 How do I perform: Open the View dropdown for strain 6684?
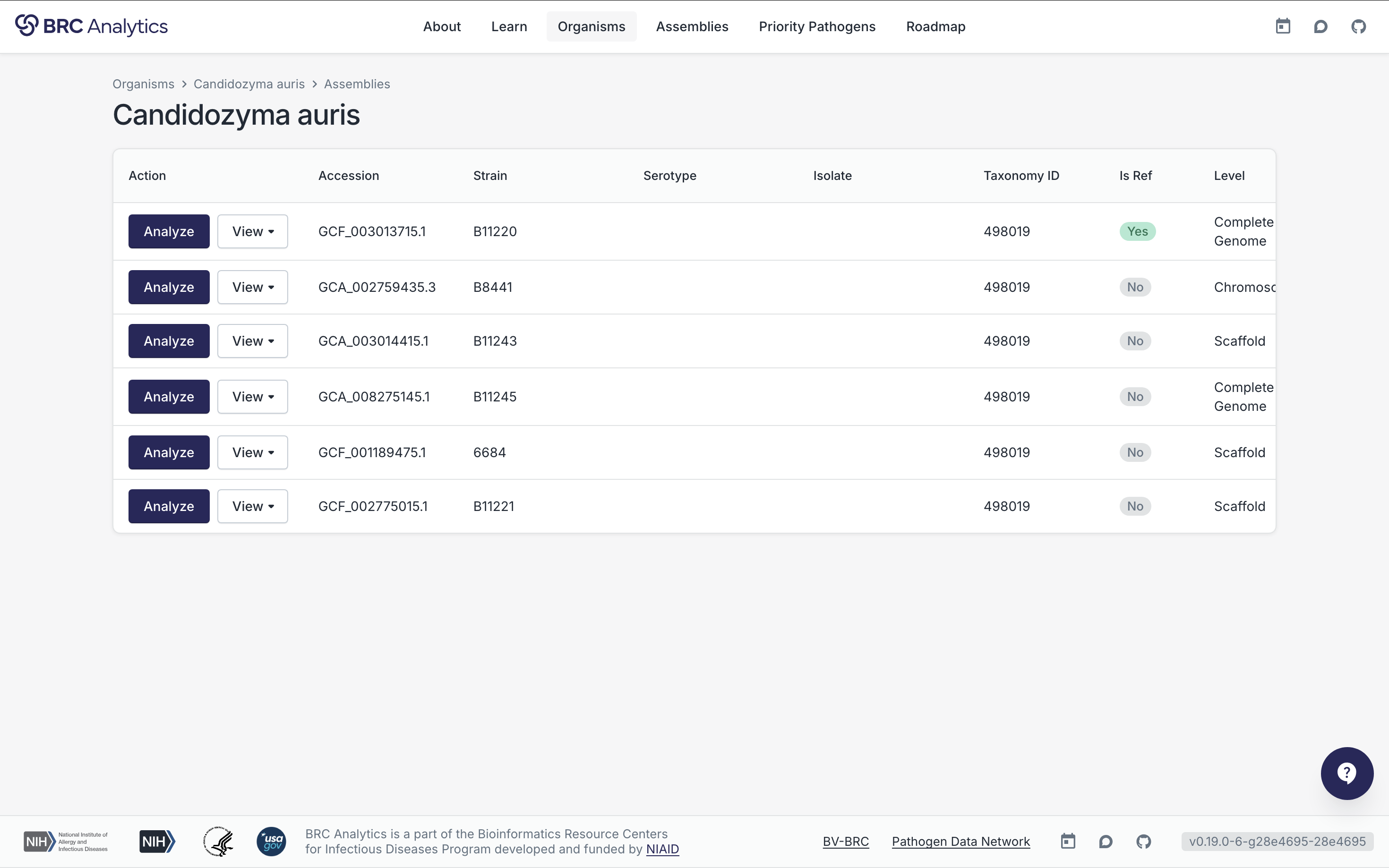(252, 452)
